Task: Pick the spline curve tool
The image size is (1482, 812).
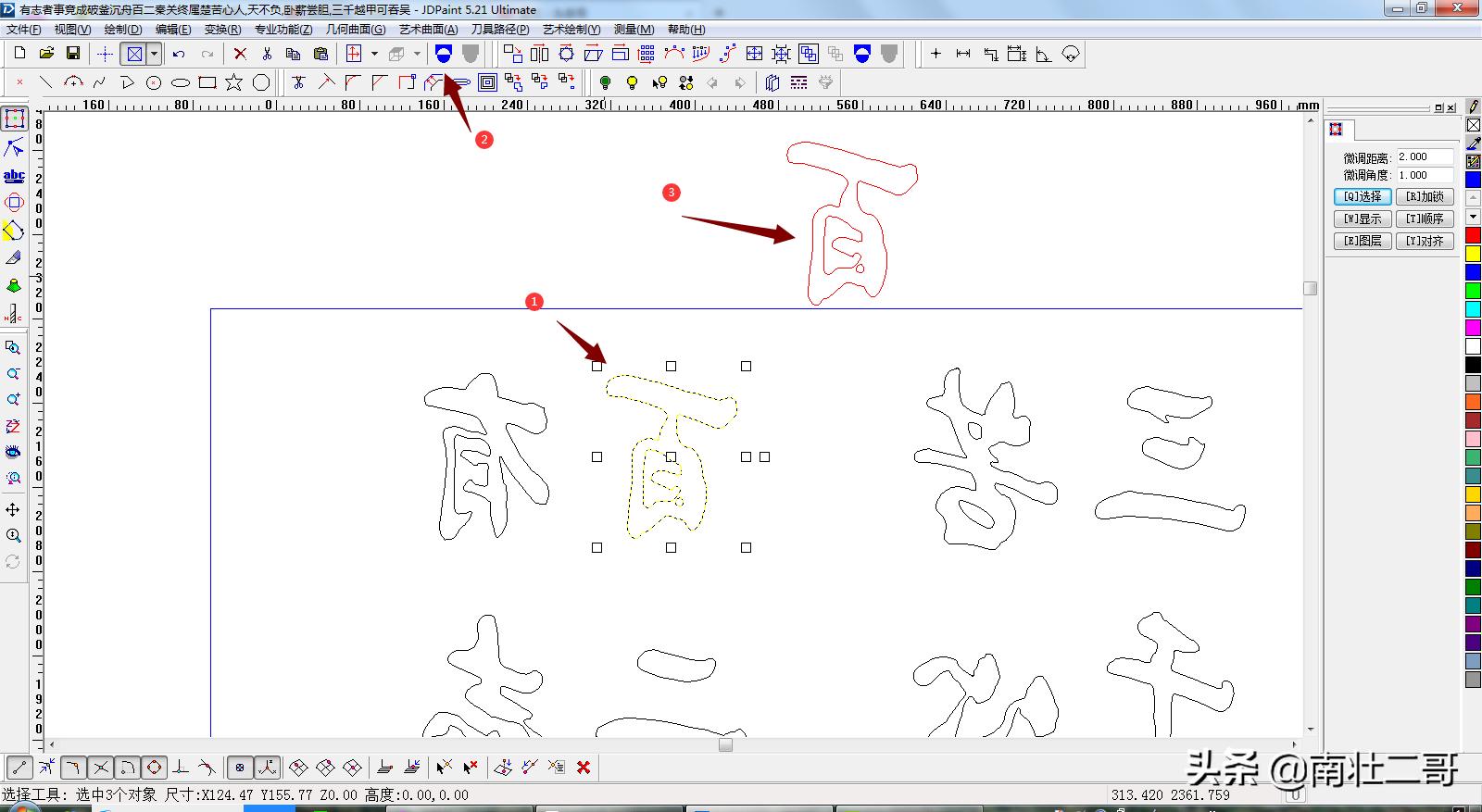Action: 100,82
